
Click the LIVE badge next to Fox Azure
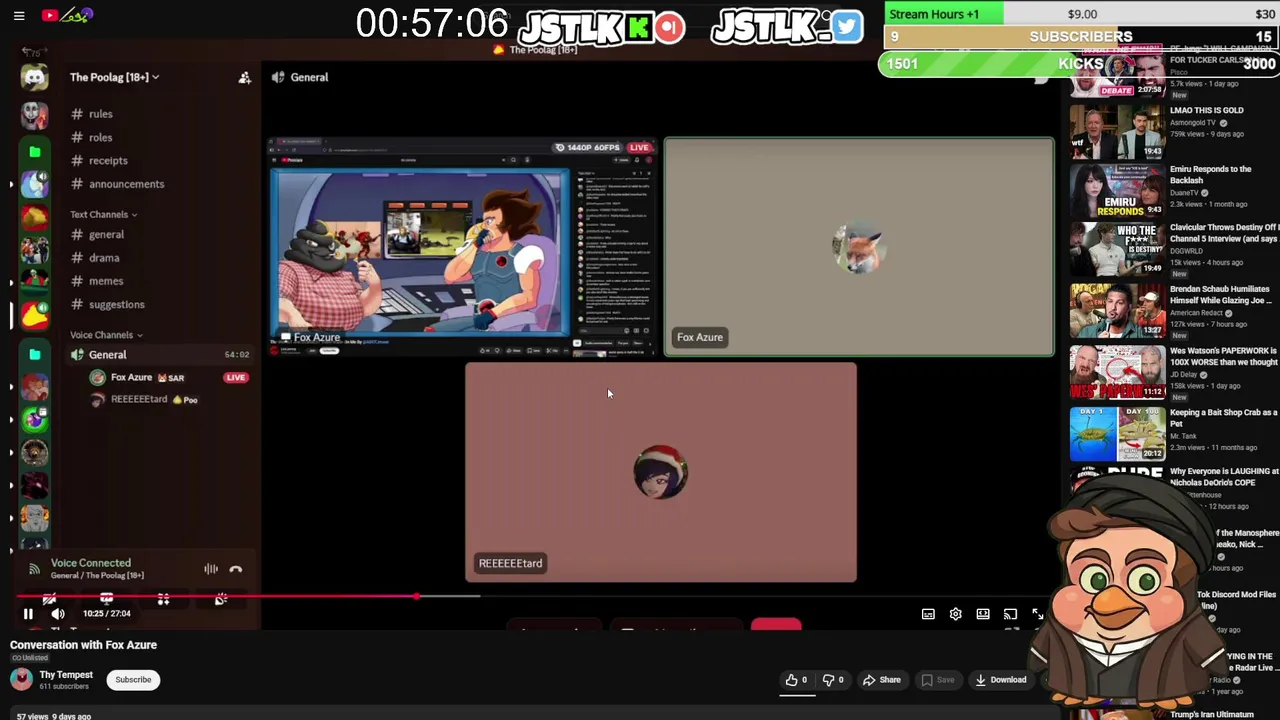click(236, 377)
